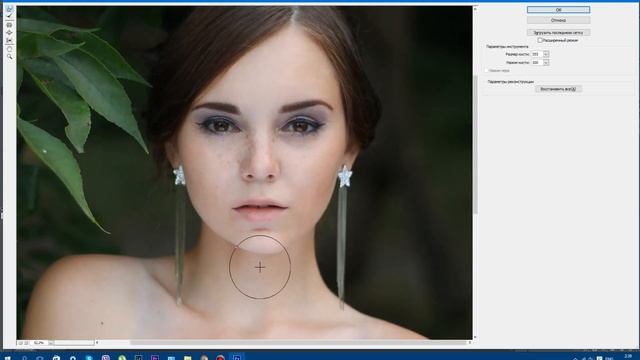Select the Forward Warp tool
The width and height of the screenshot is (640, 360).
(9, 8)
